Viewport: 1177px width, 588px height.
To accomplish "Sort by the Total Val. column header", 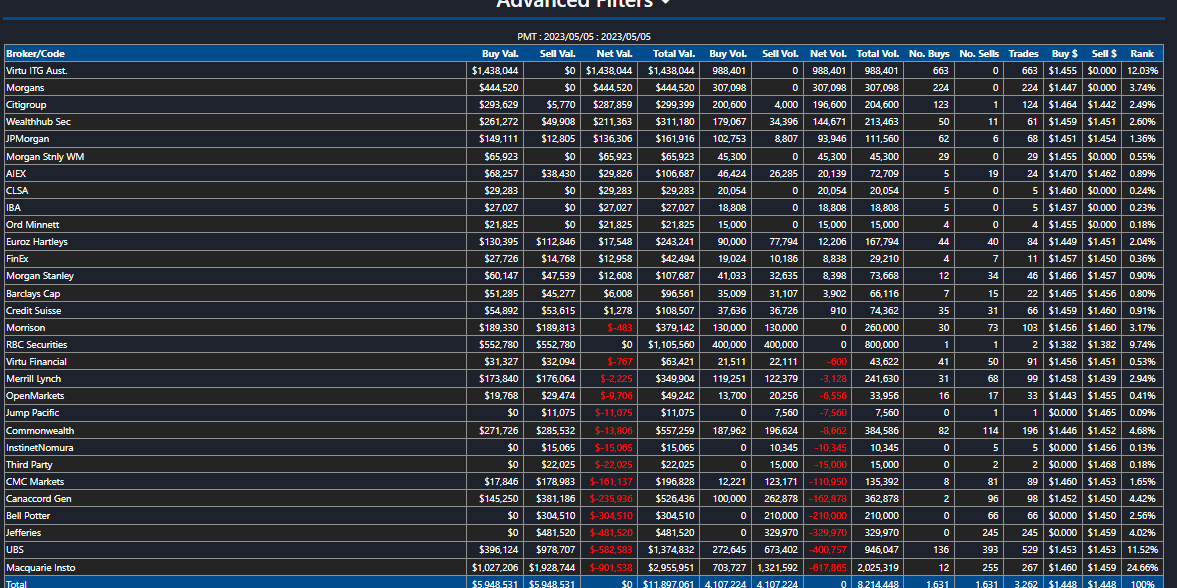I will coord(671,53).
